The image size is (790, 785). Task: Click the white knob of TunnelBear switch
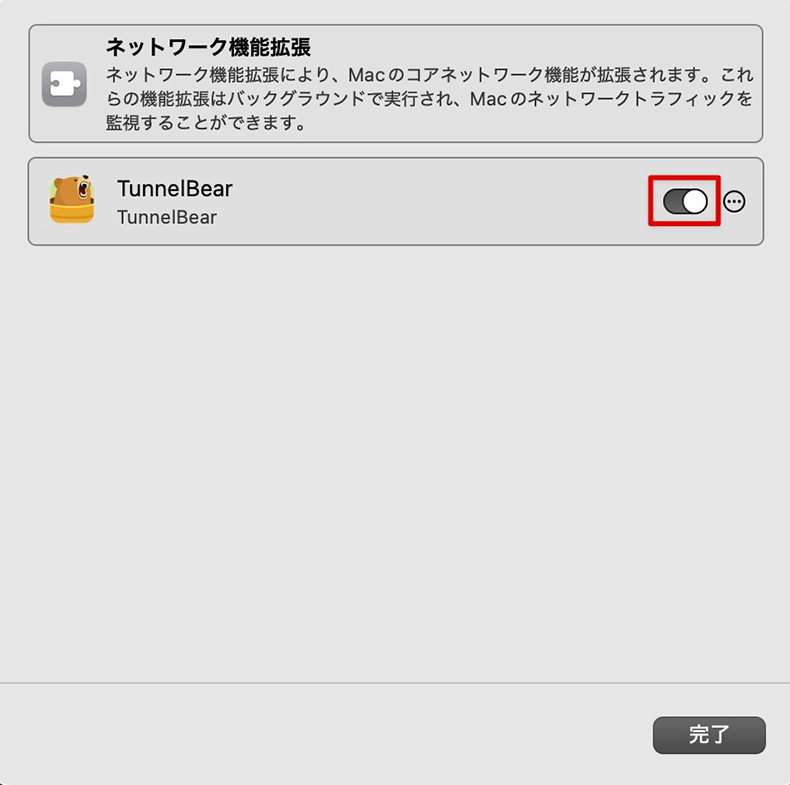tap(695, 202)
